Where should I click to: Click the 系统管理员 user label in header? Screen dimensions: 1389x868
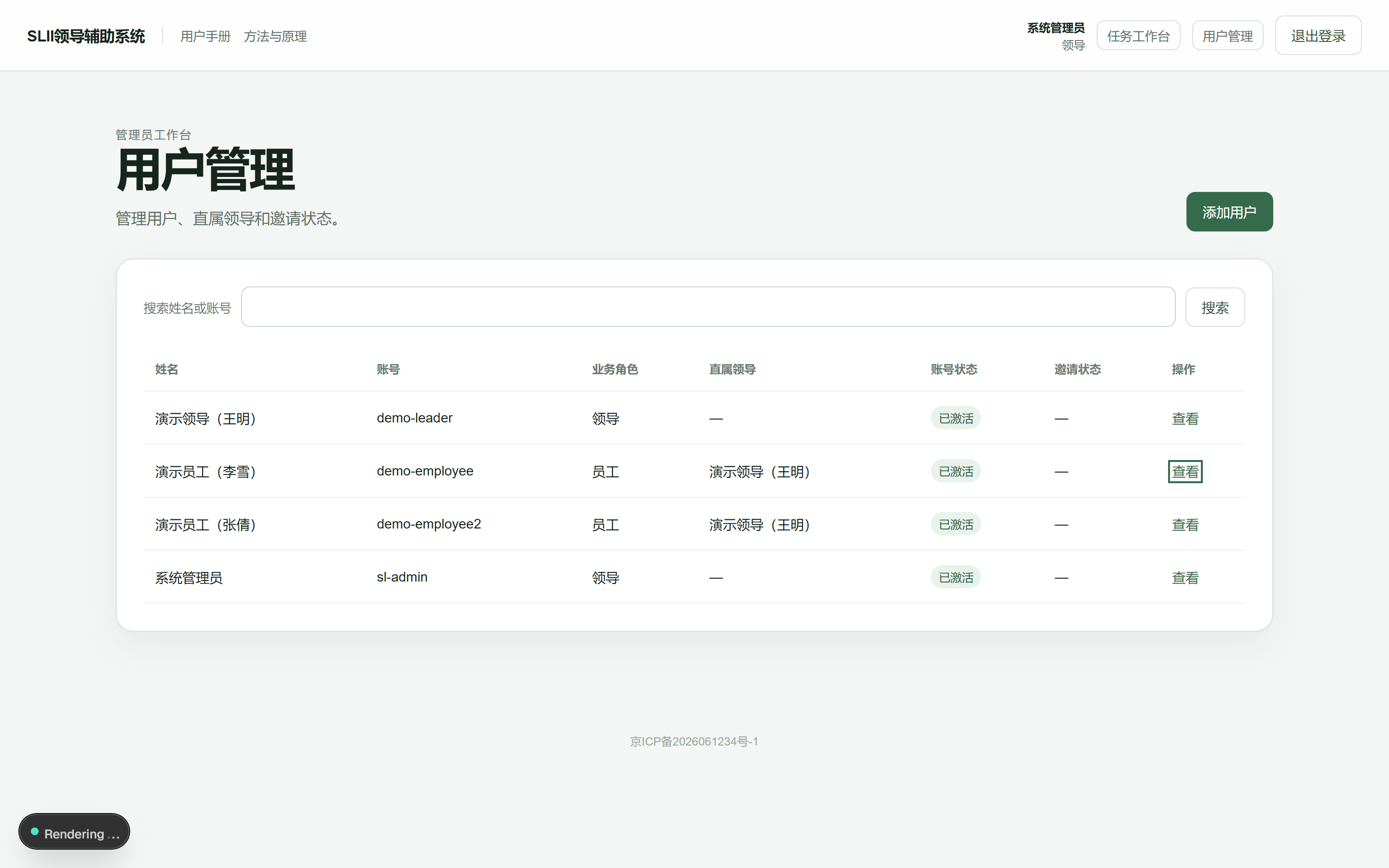pyautogui.click(x=1056, y=27)
